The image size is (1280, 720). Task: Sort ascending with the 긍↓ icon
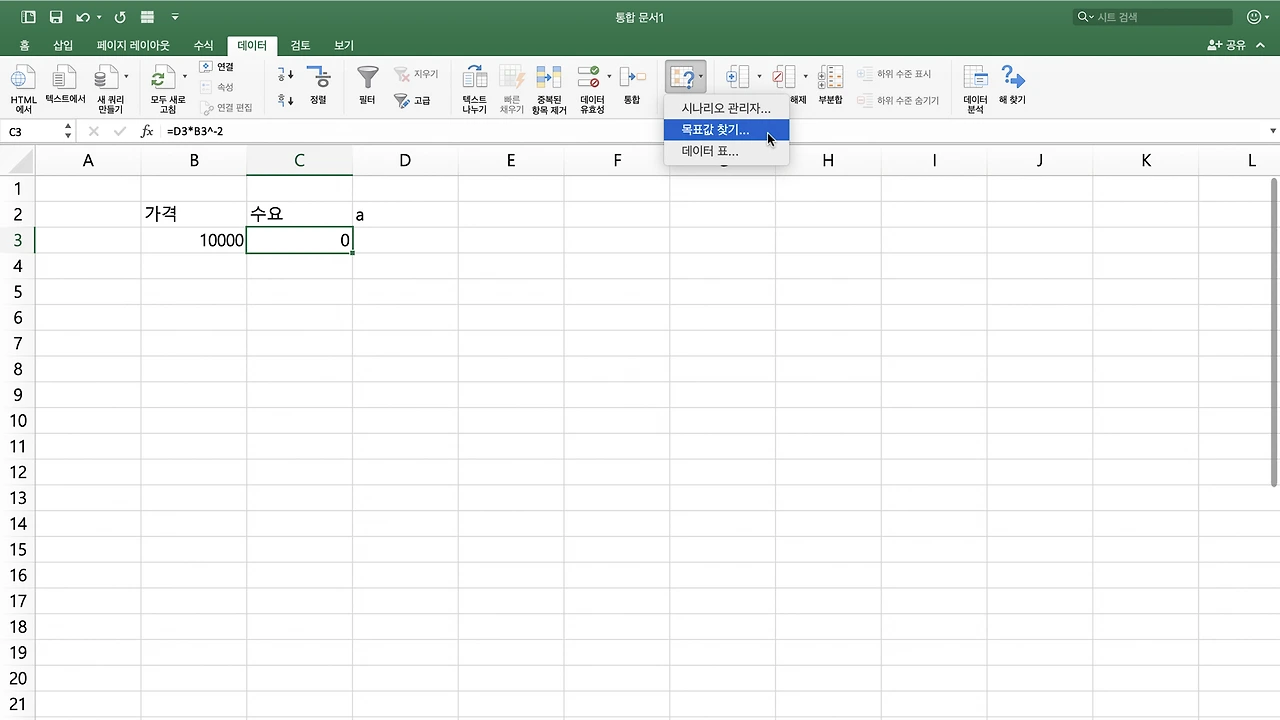[286, 75]
